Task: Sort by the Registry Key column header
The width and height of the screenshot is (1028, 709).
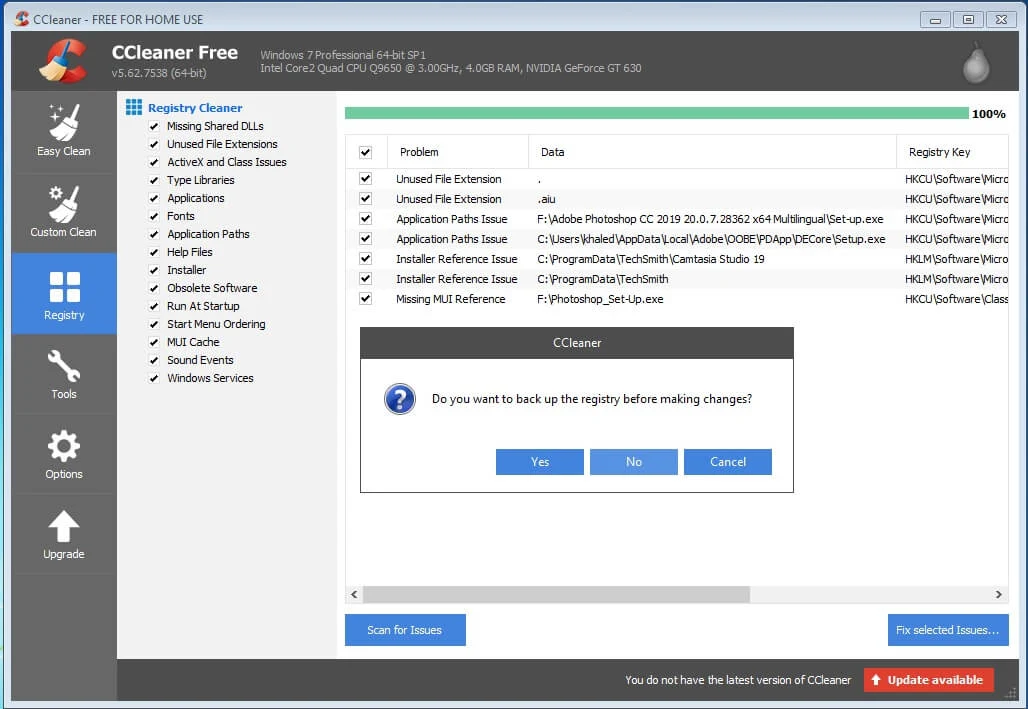Action: 952,152
